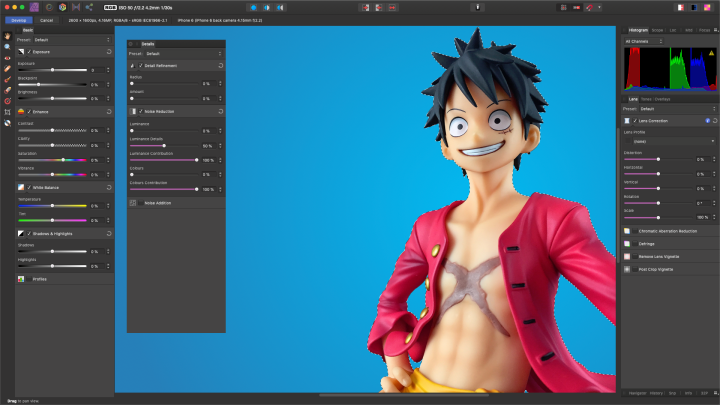Click the Exposure value stepper
Image resolution: width=720 pixels, height=405 pixels.
(108, 70)
